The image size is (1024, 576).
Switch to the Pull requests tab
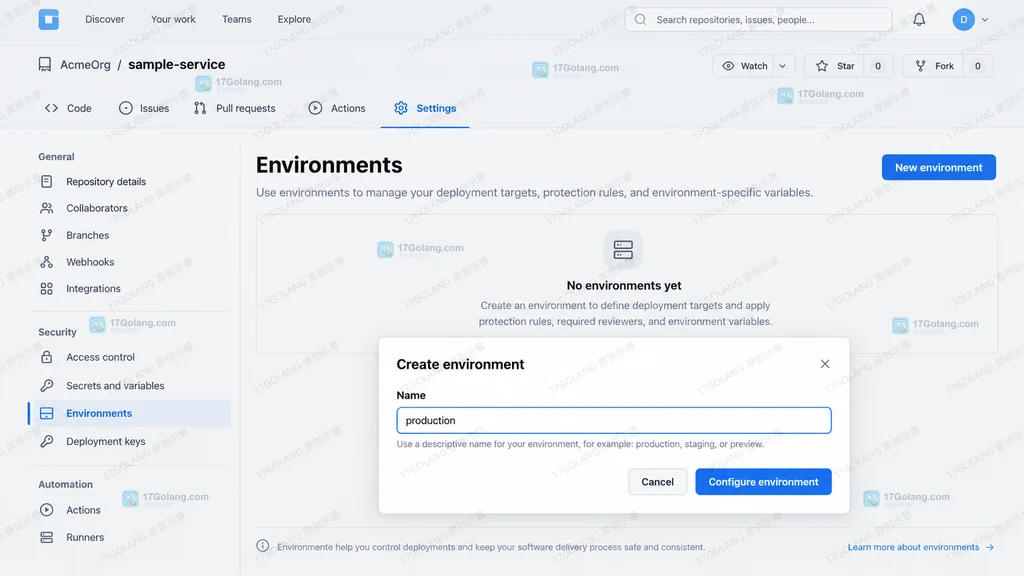click(234, 108)
